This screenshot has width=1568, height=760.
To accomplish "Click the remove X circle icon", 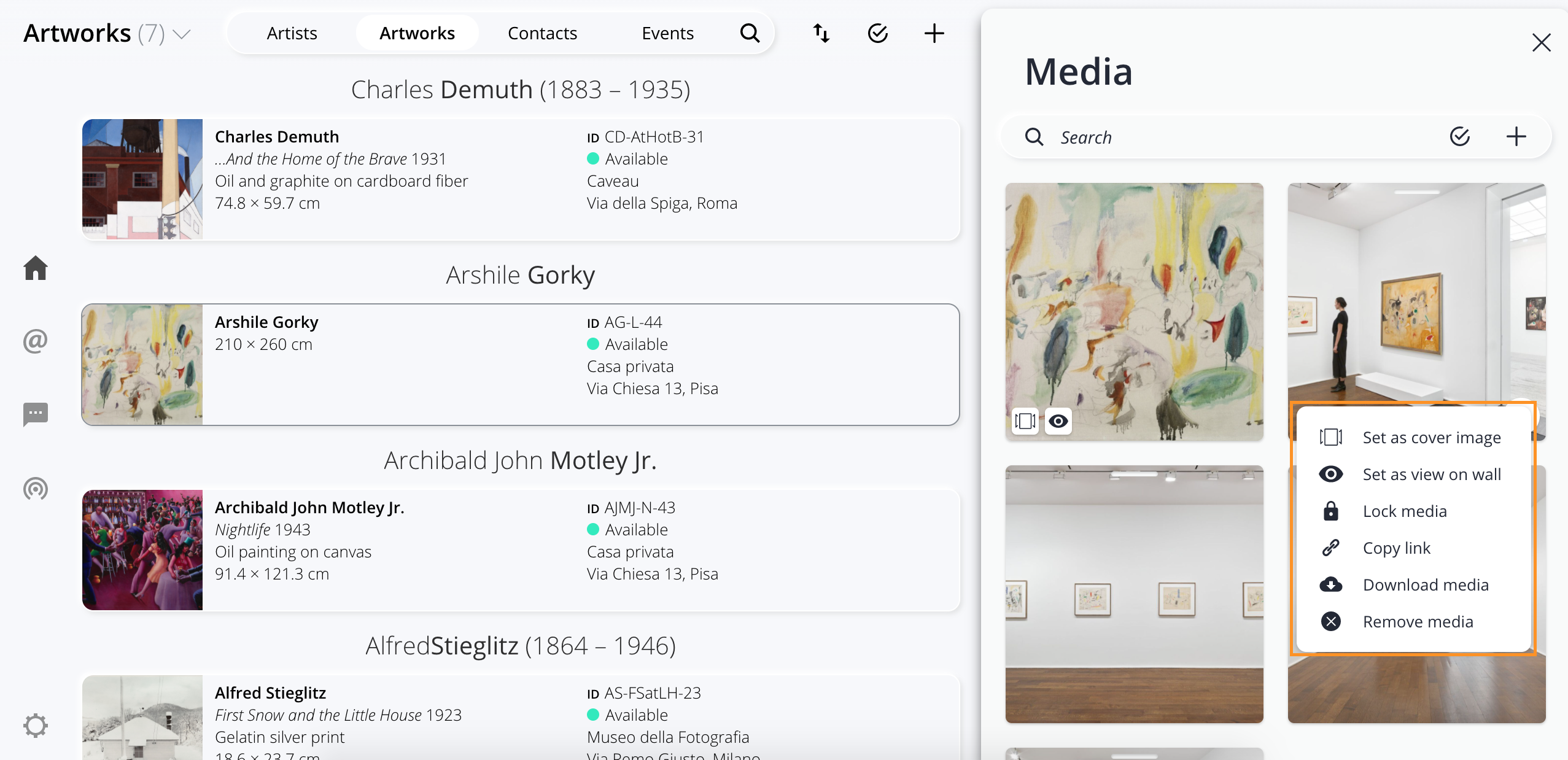I will [1331, 621].
